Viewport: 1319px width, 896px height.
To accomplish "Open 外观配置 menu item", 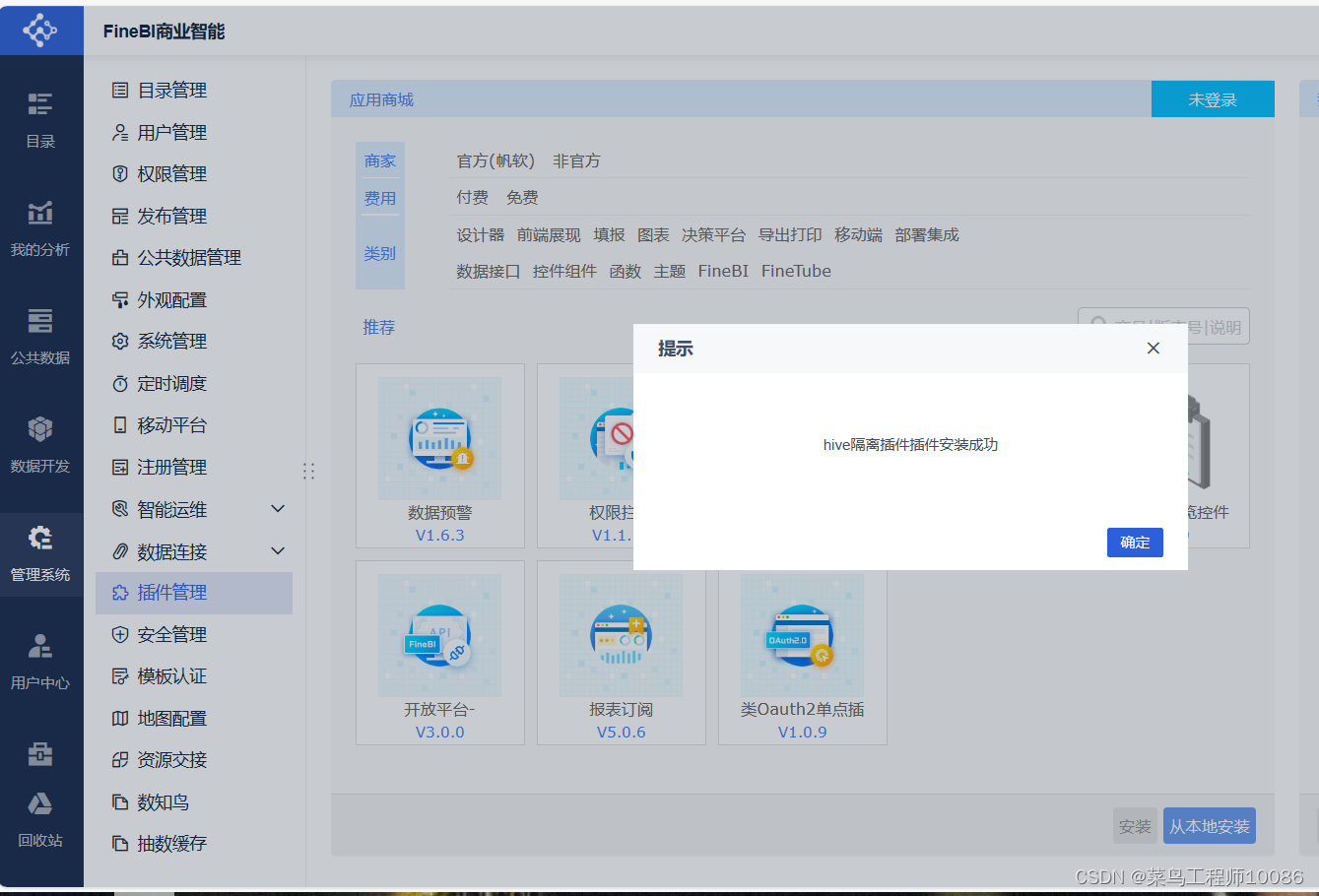I will pyautogui.click(x=194, y=300).
